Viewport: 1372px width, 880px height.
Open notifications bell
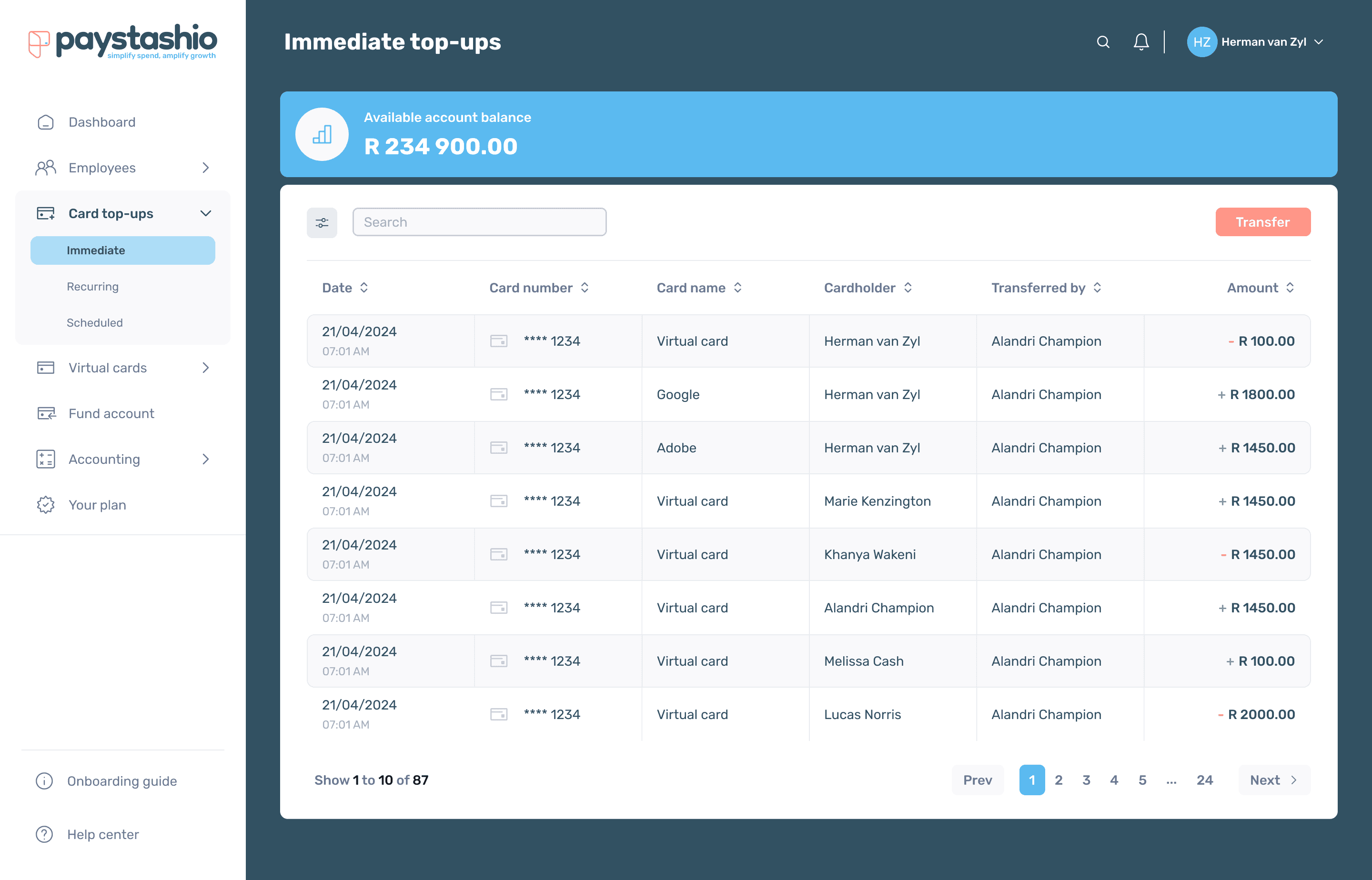(1141, 42)
